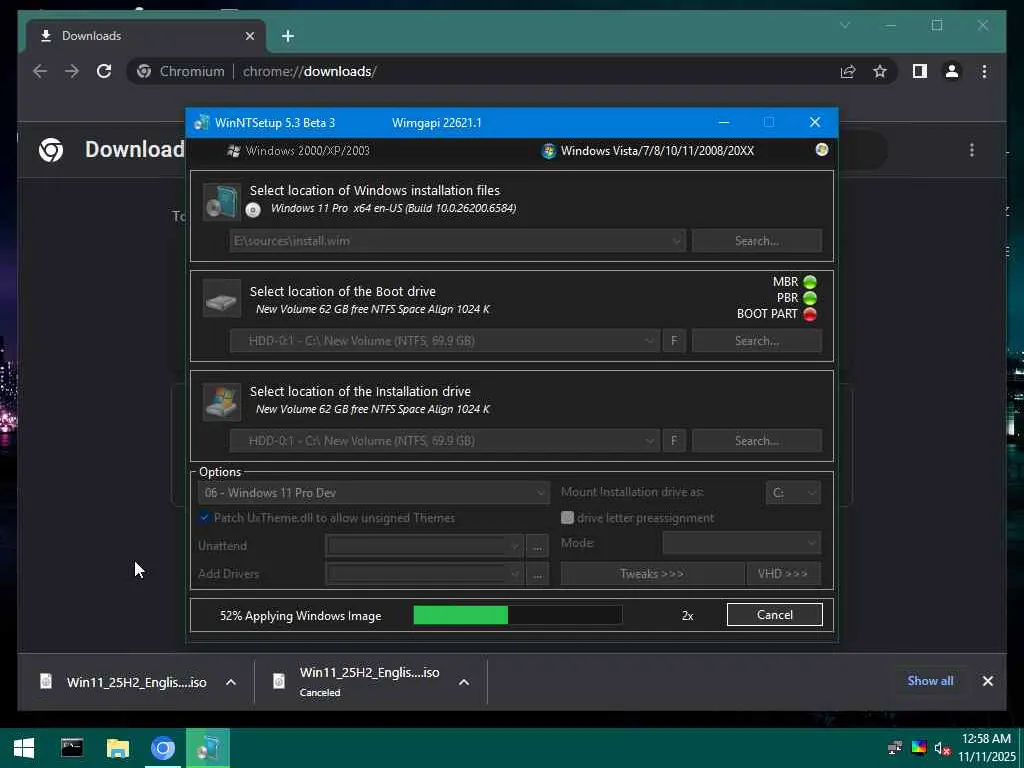The image size is (1024, 768).
Task: Browse for drivers with ... button
Action: (x=537, y=574)
